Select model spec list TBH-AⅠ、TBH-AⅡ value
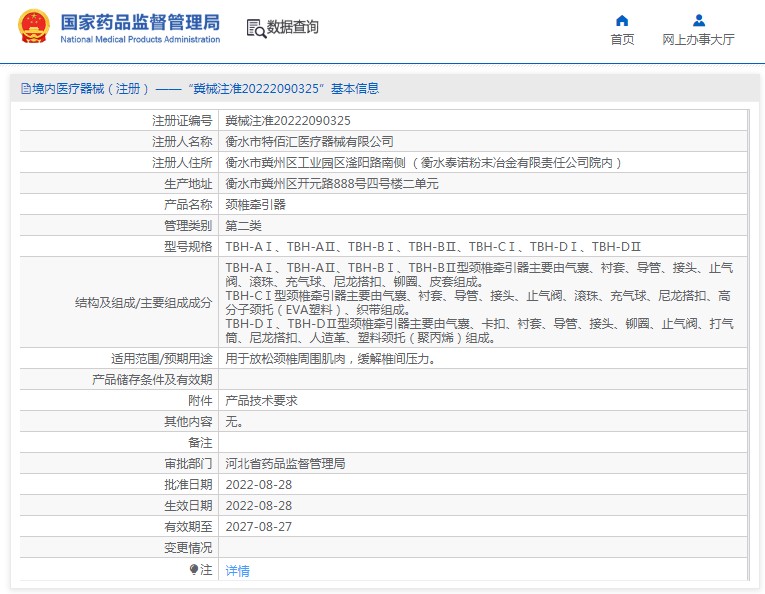This screenshot has width=765, height=594. [433, 246]
